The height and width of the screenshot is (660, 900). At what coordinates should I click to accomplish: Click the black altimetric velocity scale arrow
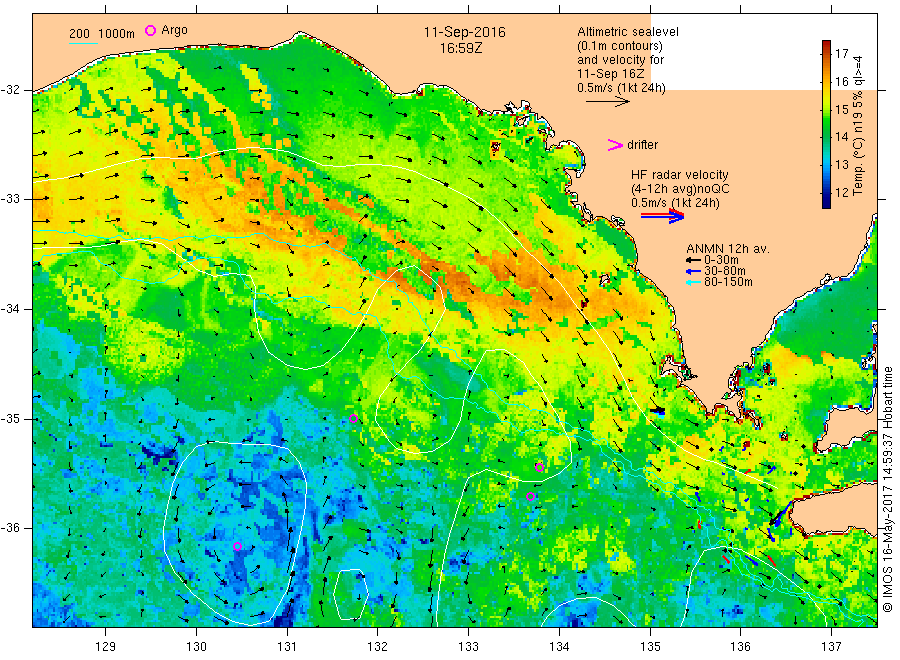pyautogui.click(x=607, y=102)
